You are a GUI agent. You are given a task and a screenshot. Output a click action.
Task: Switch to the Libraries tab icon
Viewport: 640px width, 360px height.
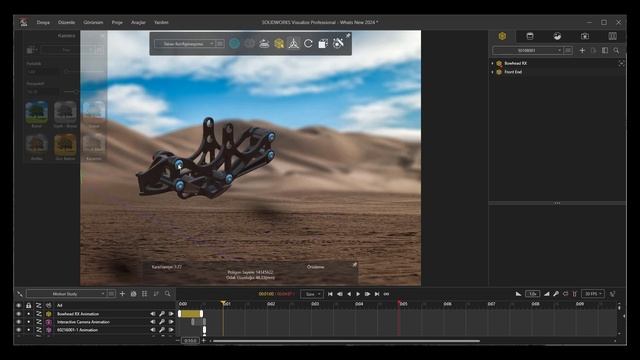(612, 36)
